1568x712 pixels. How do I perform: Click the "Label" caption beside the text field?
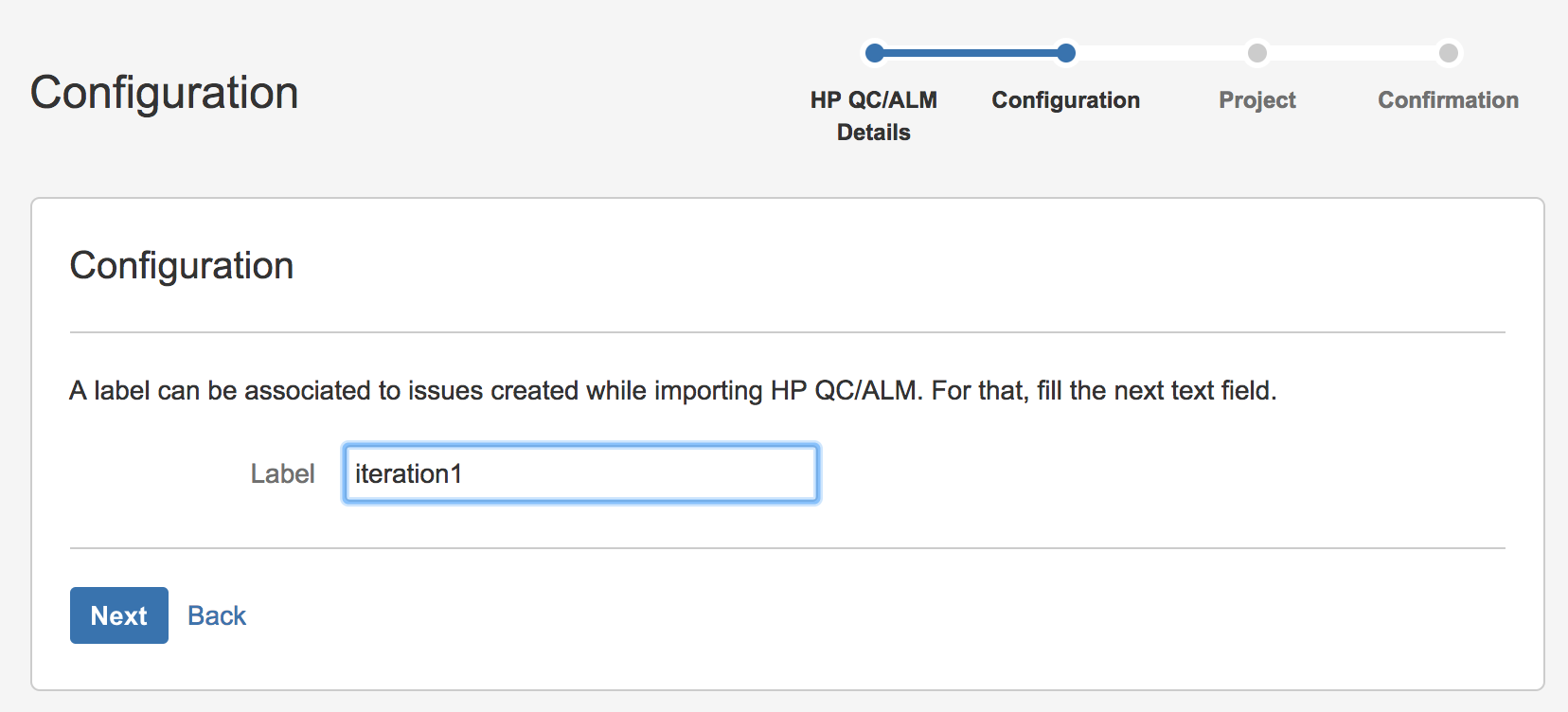pos(282,473)
